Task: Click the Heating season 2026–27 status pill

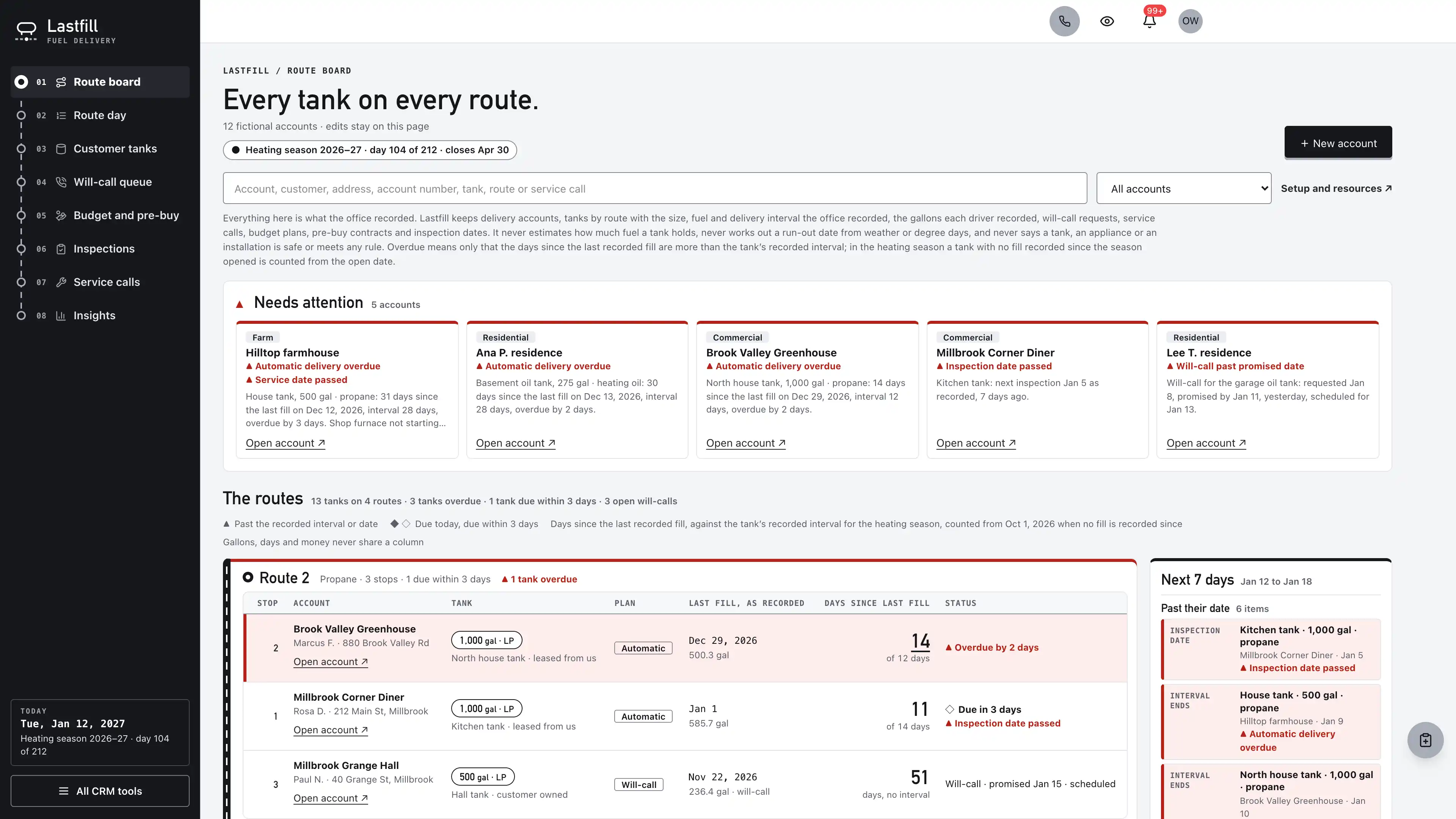Action: pos(370,150)
